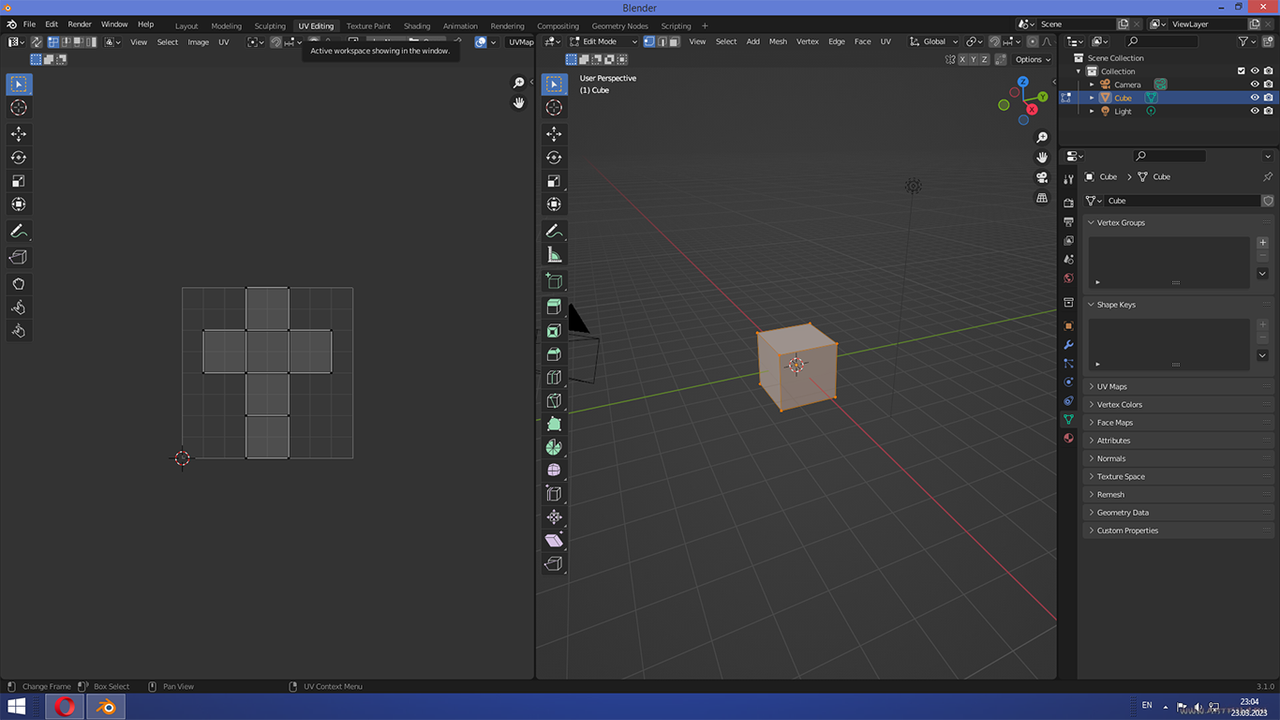Open the Edit Mode dropdown
1280x720 pixels.
(x=603, y=41)
